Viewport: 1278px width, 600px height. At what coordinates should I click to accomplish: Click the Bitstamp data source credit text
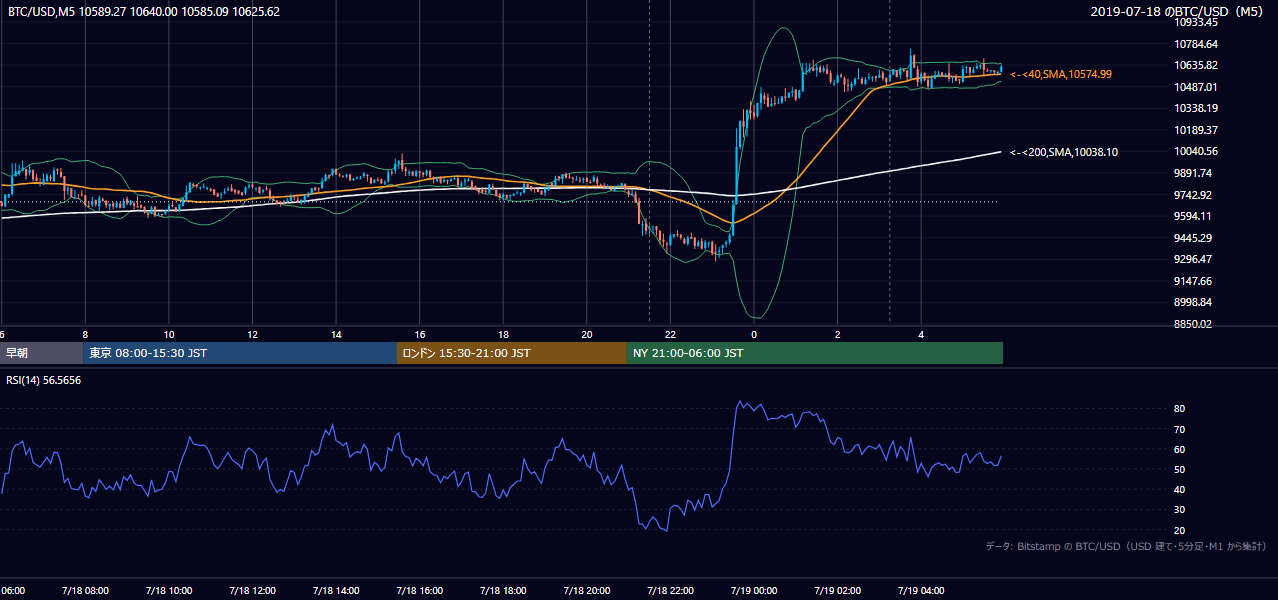click(1126, 546)
